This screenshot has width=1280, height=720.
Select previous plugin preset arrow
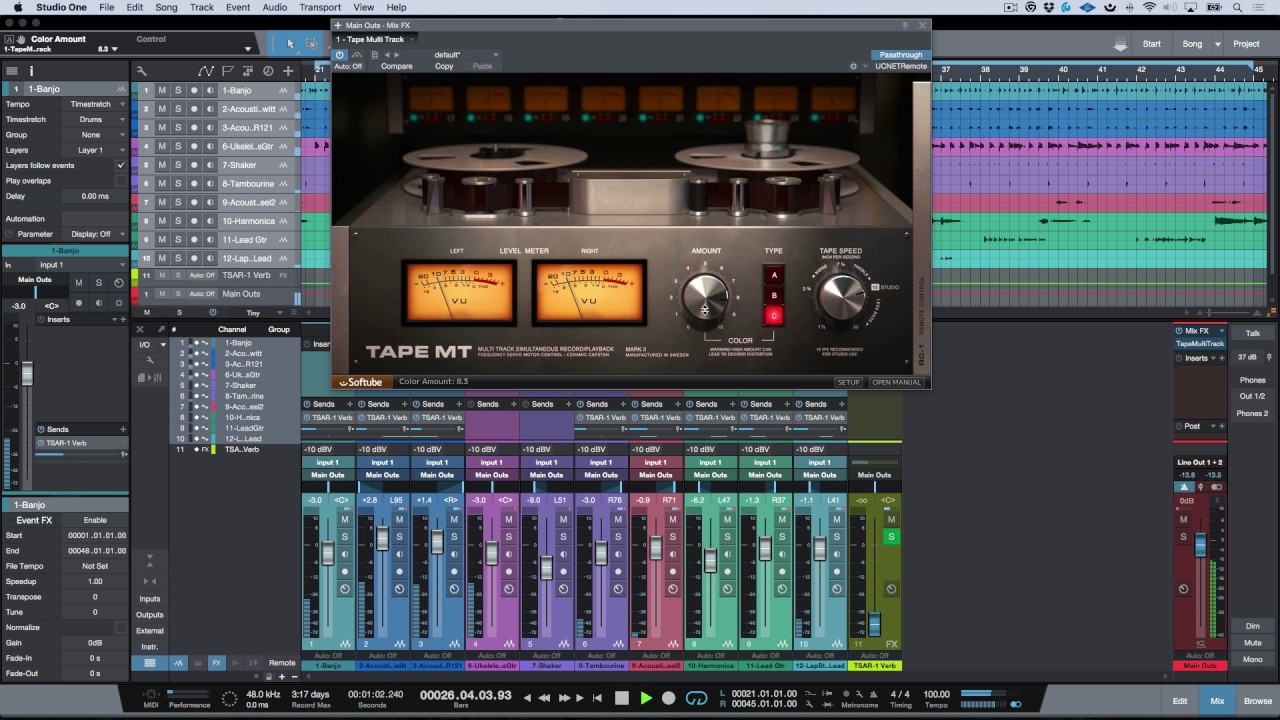(x=387, y=55)
